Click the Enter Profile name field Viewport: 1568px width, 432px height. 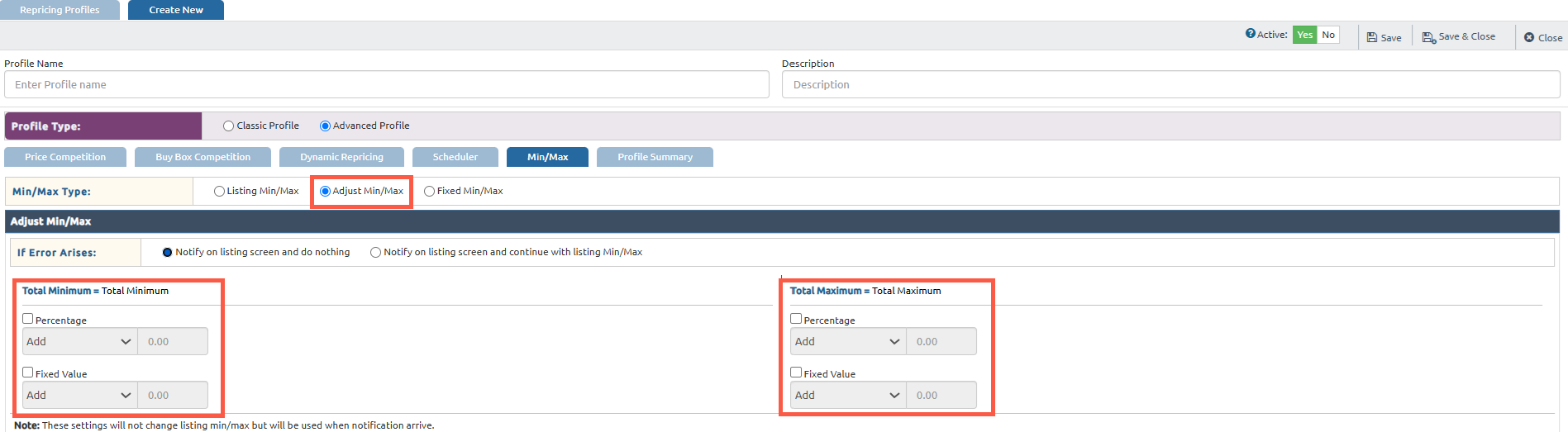386,84
